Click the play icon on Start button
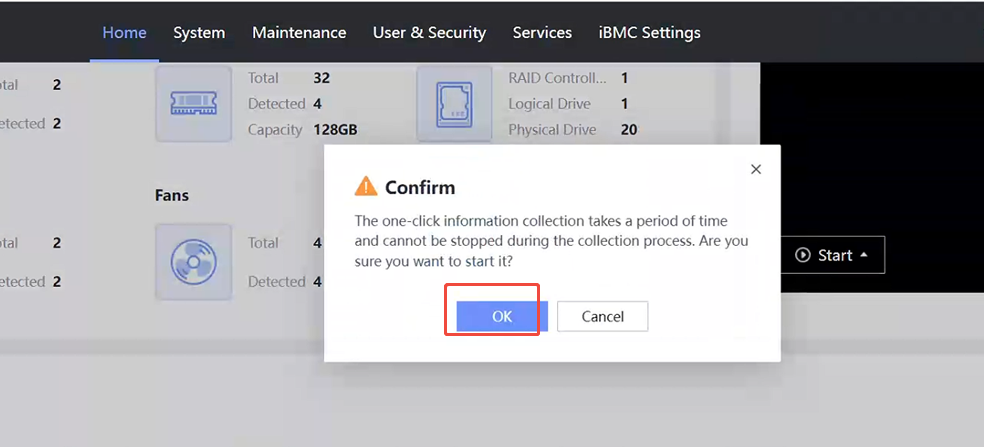 802,255
